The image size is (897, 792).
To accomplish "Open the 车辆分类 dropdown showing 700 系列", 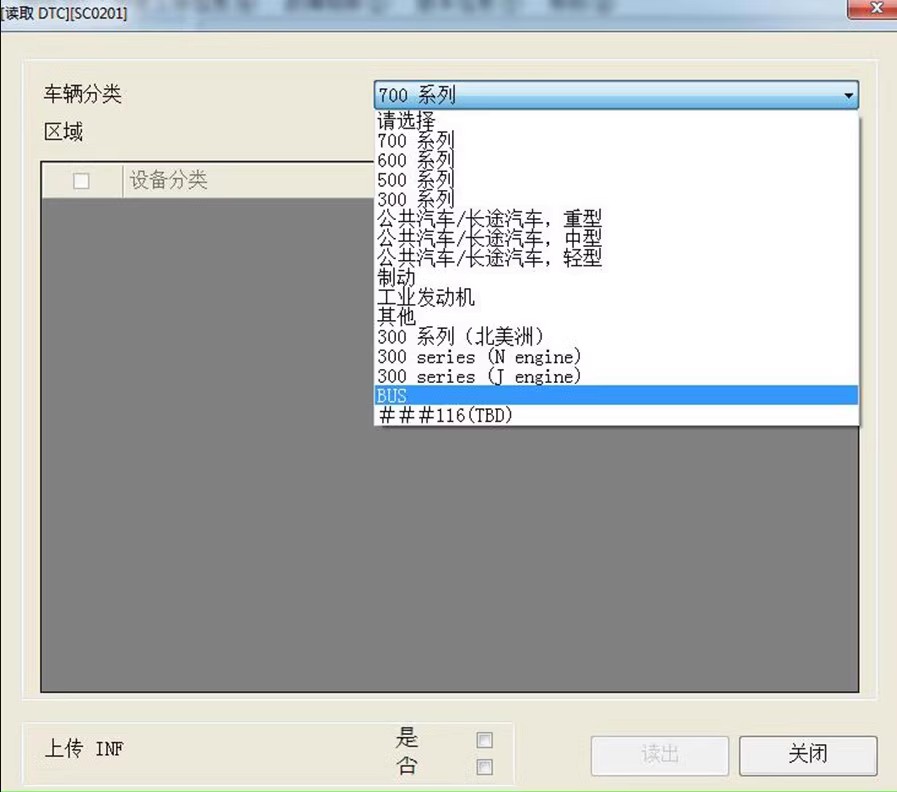I will pyautogui.click(x=616, y=95).
